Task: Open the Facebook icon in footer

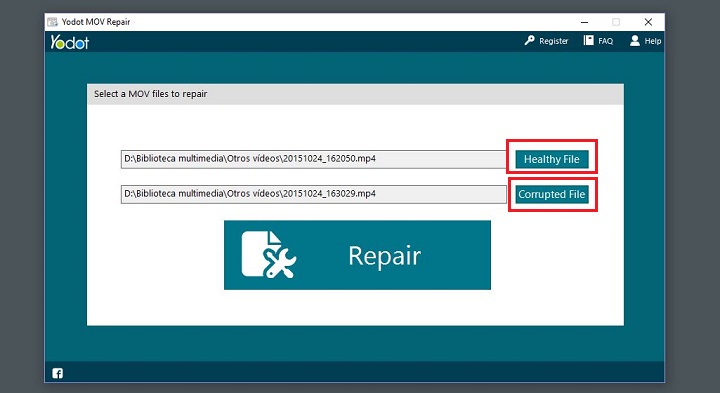Action: point(57,373)
